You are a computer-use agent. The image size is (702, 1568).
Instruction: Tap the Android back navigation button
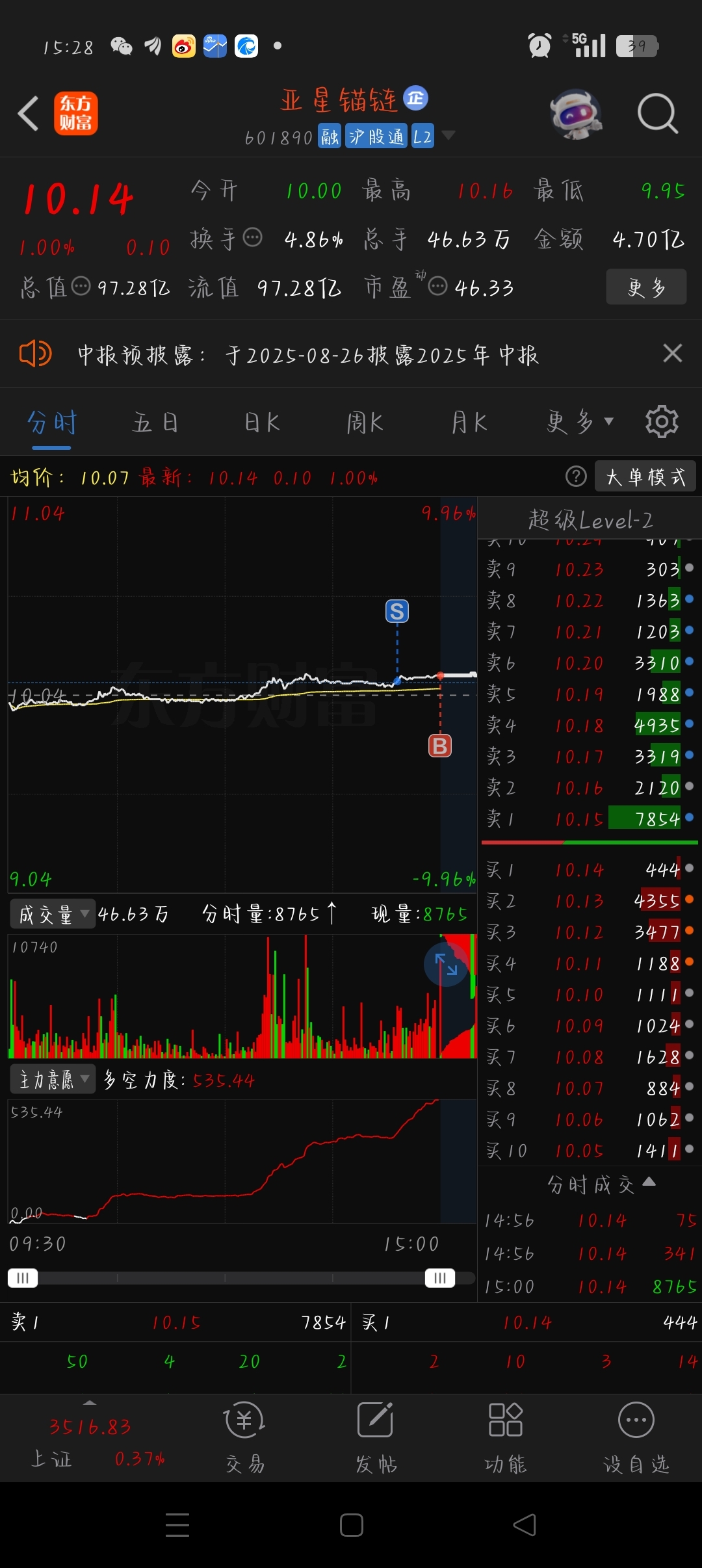(525, 1525)
